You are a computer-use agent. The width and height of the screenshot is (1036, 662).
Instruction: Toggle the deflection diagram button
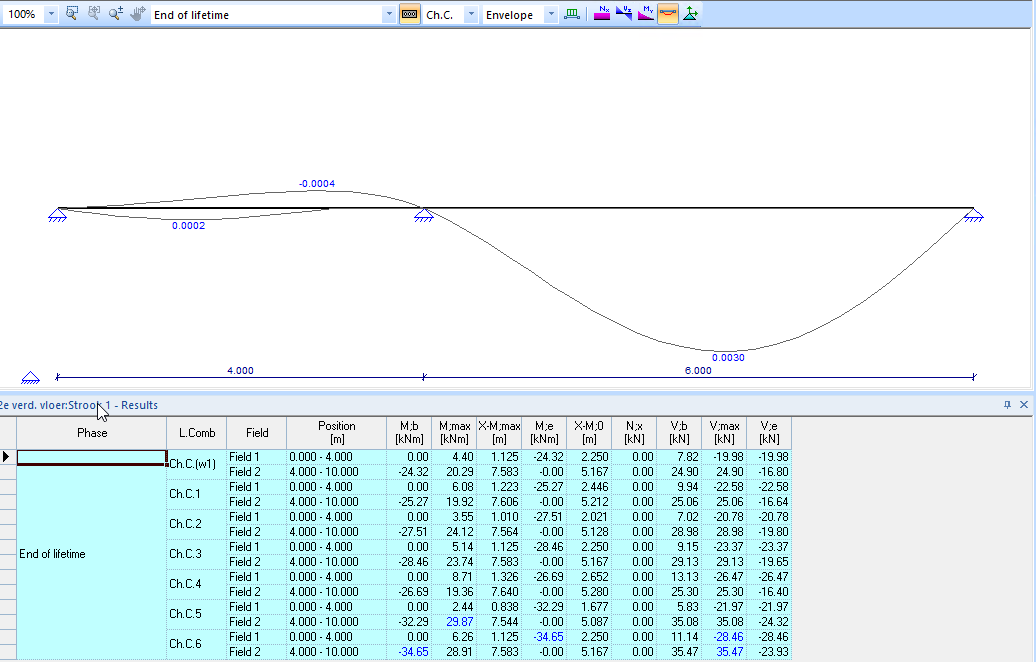pyautogui.click(x=668, y=14)
